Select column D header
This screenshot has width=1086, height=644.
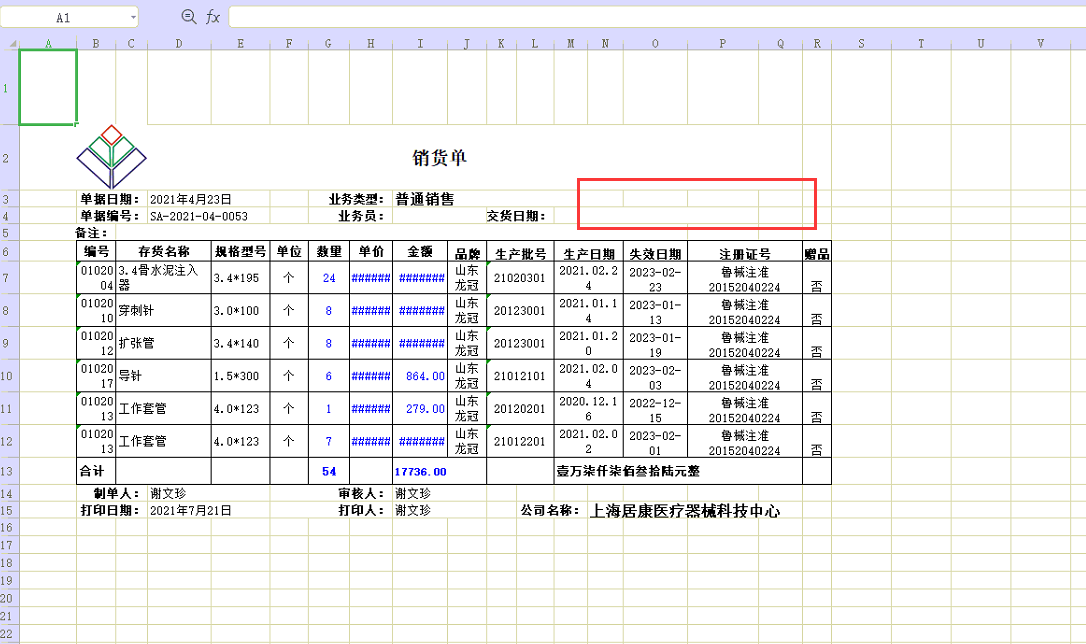click(179, 44)
